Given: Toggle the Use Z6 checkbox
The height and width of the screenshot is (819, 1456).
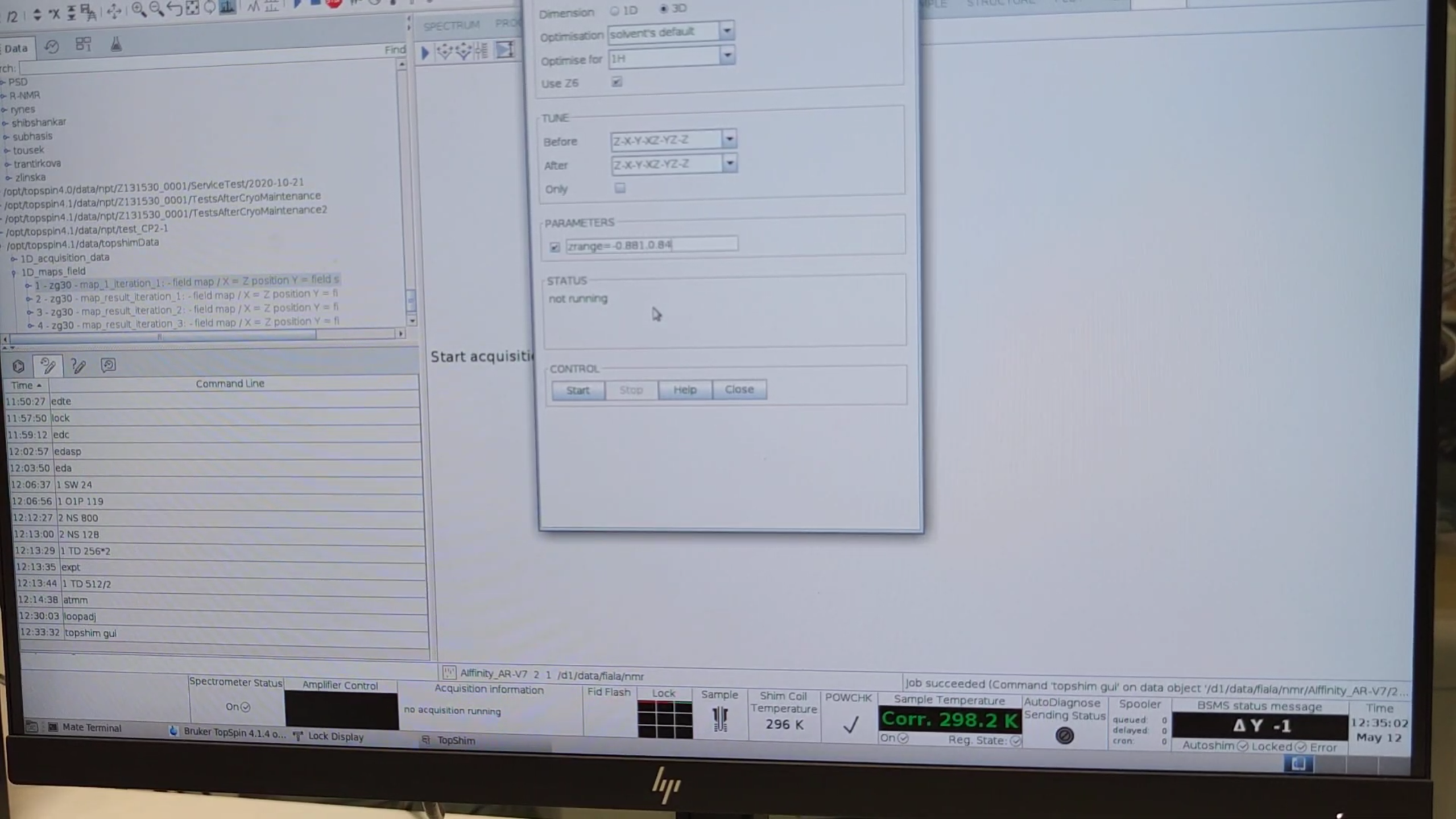Looking at the screenshot, I should 617,82.
